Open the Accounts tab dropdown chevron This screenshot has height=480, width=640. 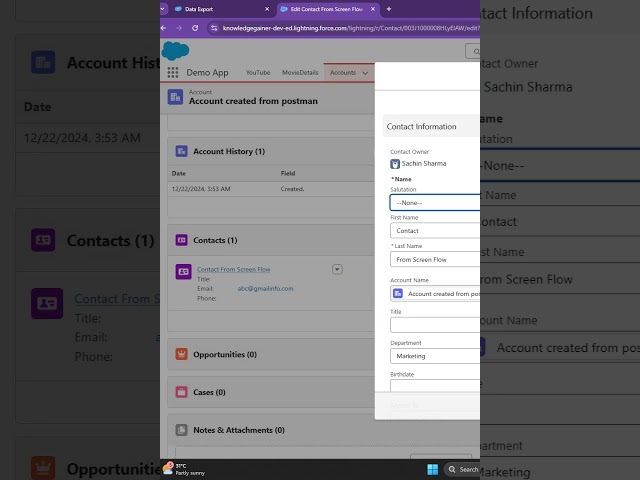pyautogui.click(x=365, y=73)
